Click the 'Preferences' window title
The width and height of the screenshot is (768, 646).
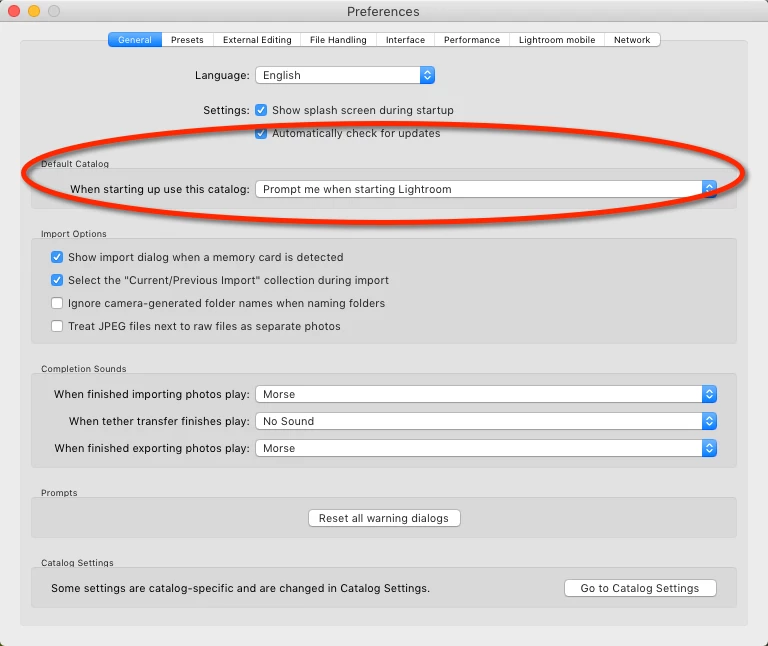tap(383, 11)
